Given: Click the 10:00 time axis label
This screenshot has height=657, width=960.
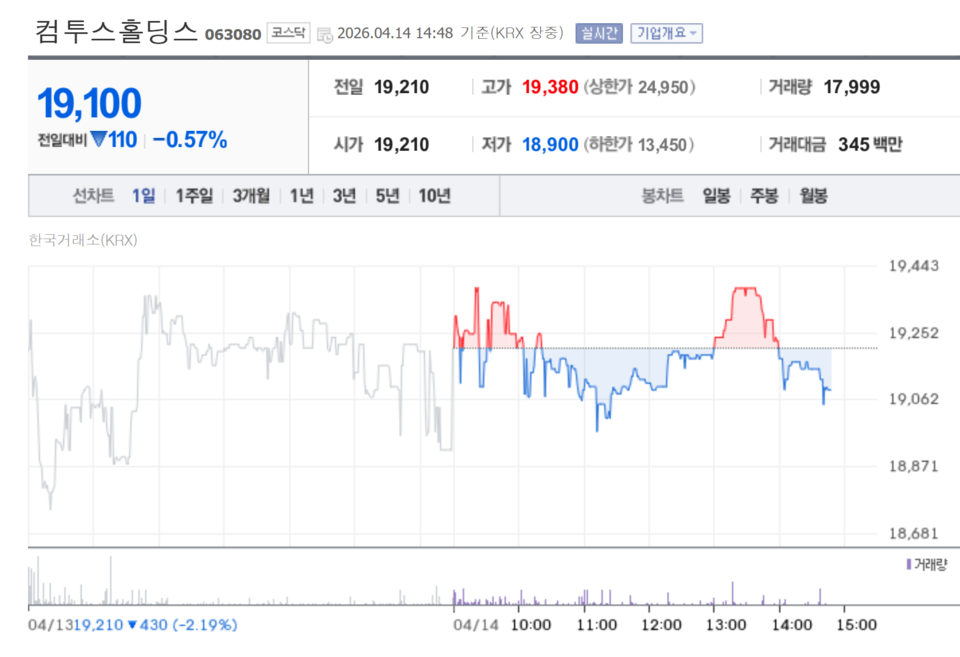Looking at the screenshot, I should click(531, 625).
